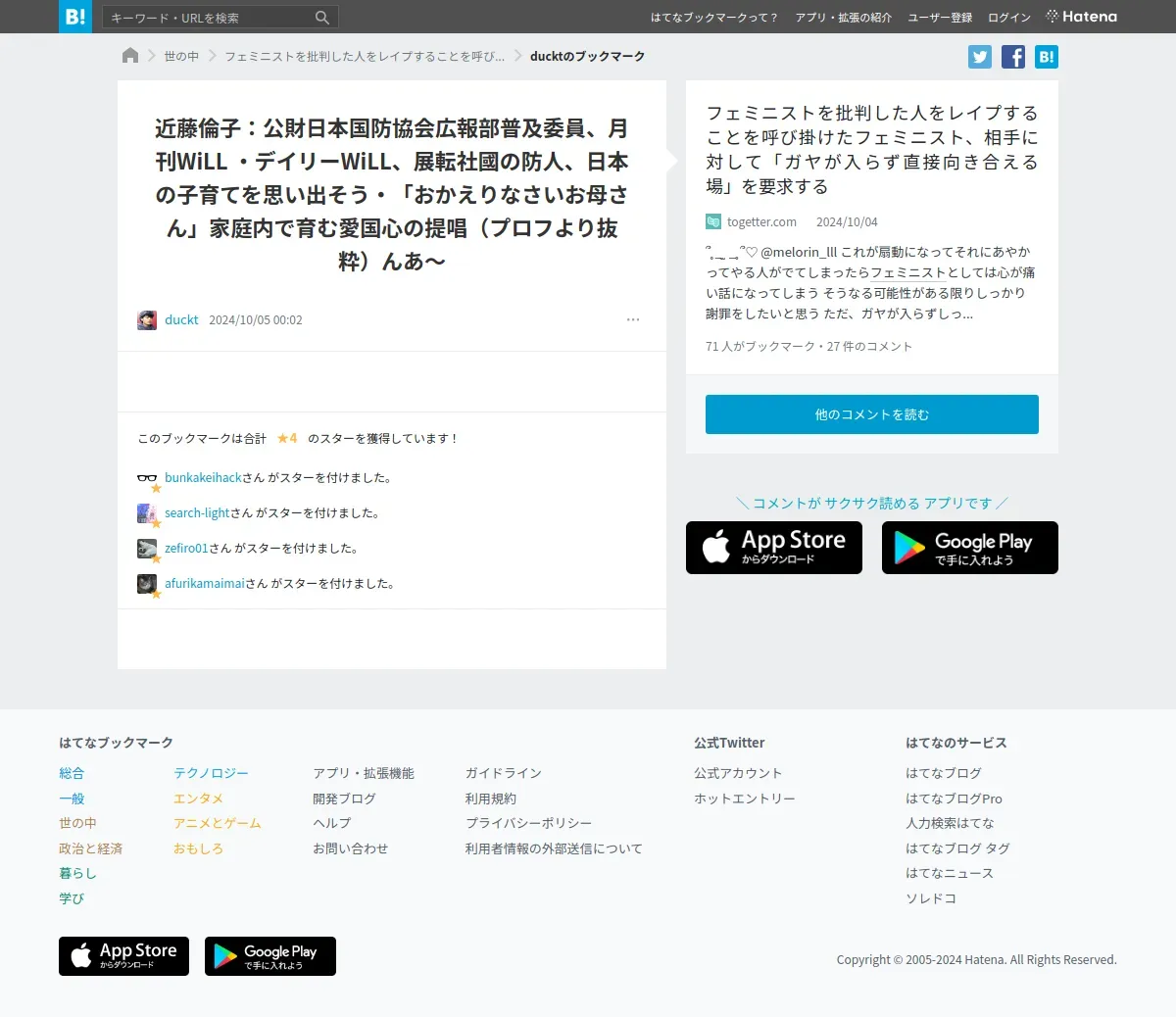Image resolution: width=1176 pixels, height=1017 pixels.
Task: Open article title フェミニストを批判した人をレイプする
Action: click(872, 150)
